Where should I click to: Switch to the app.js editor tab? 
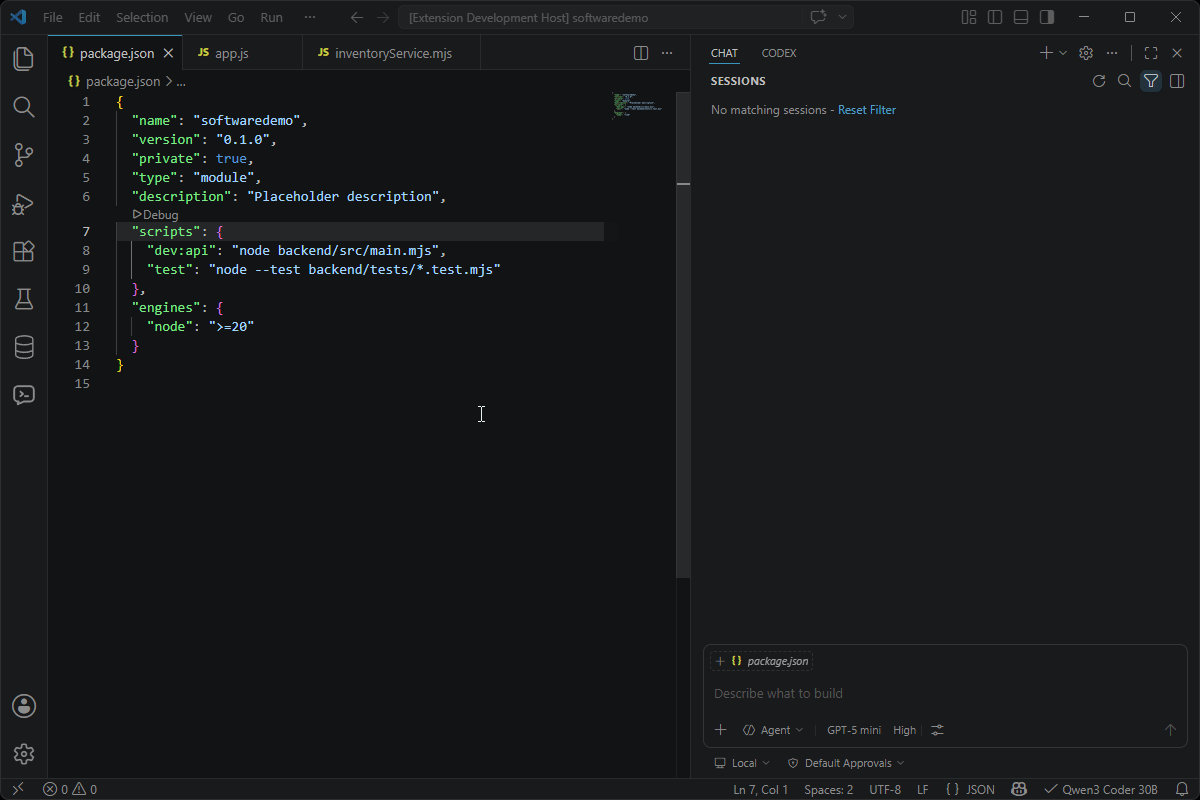coord(243,53)
